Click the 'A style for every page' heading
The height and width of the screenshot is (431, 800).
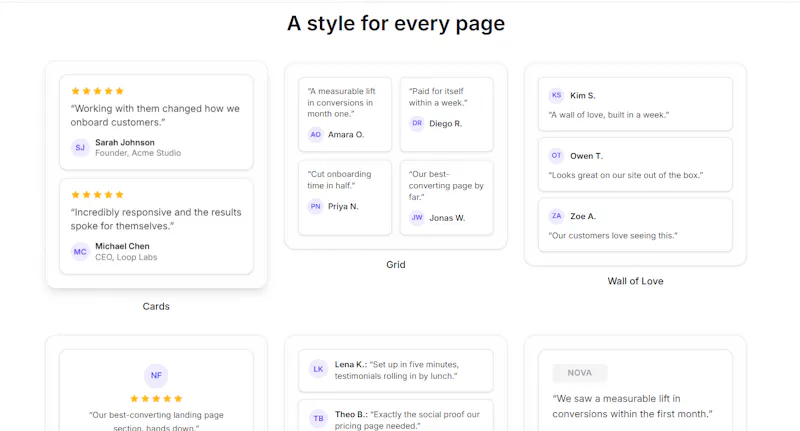pos(396,23)
